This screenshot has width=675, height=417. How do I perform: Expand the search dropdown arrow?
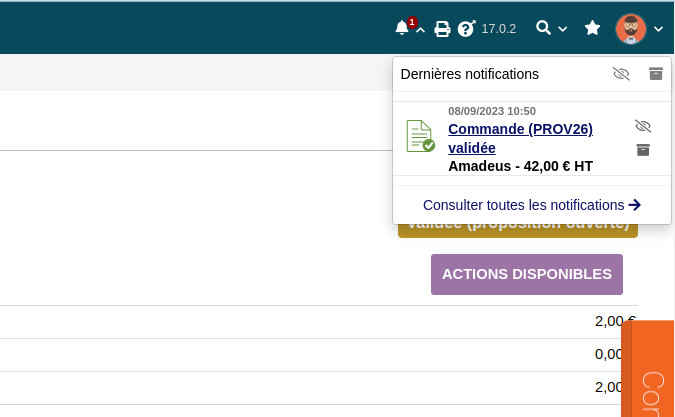click(563, 29)
